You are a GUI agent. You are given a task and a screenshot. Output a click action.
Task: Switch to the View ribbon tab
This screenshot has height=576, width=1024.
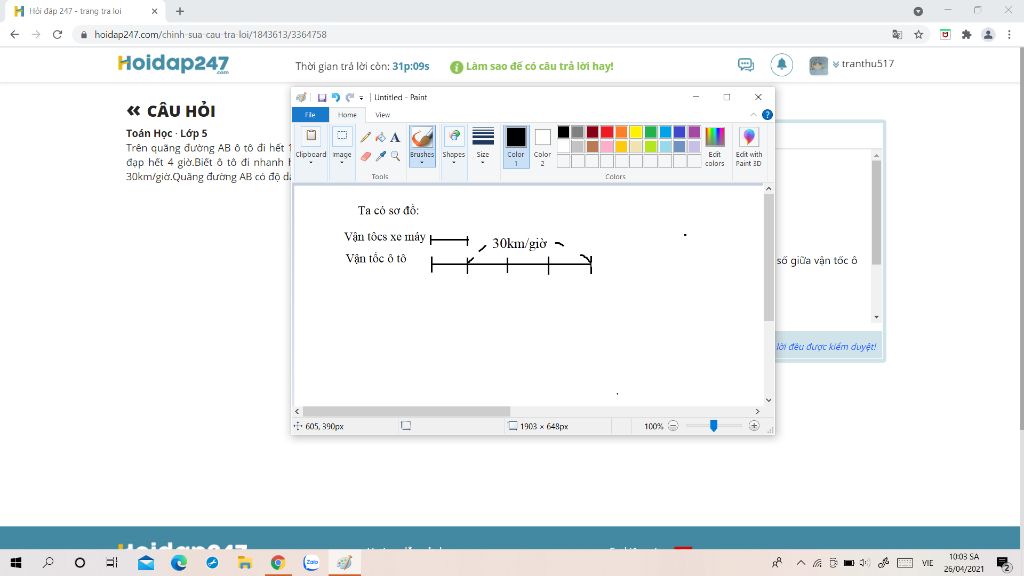[x=383, y=114]
